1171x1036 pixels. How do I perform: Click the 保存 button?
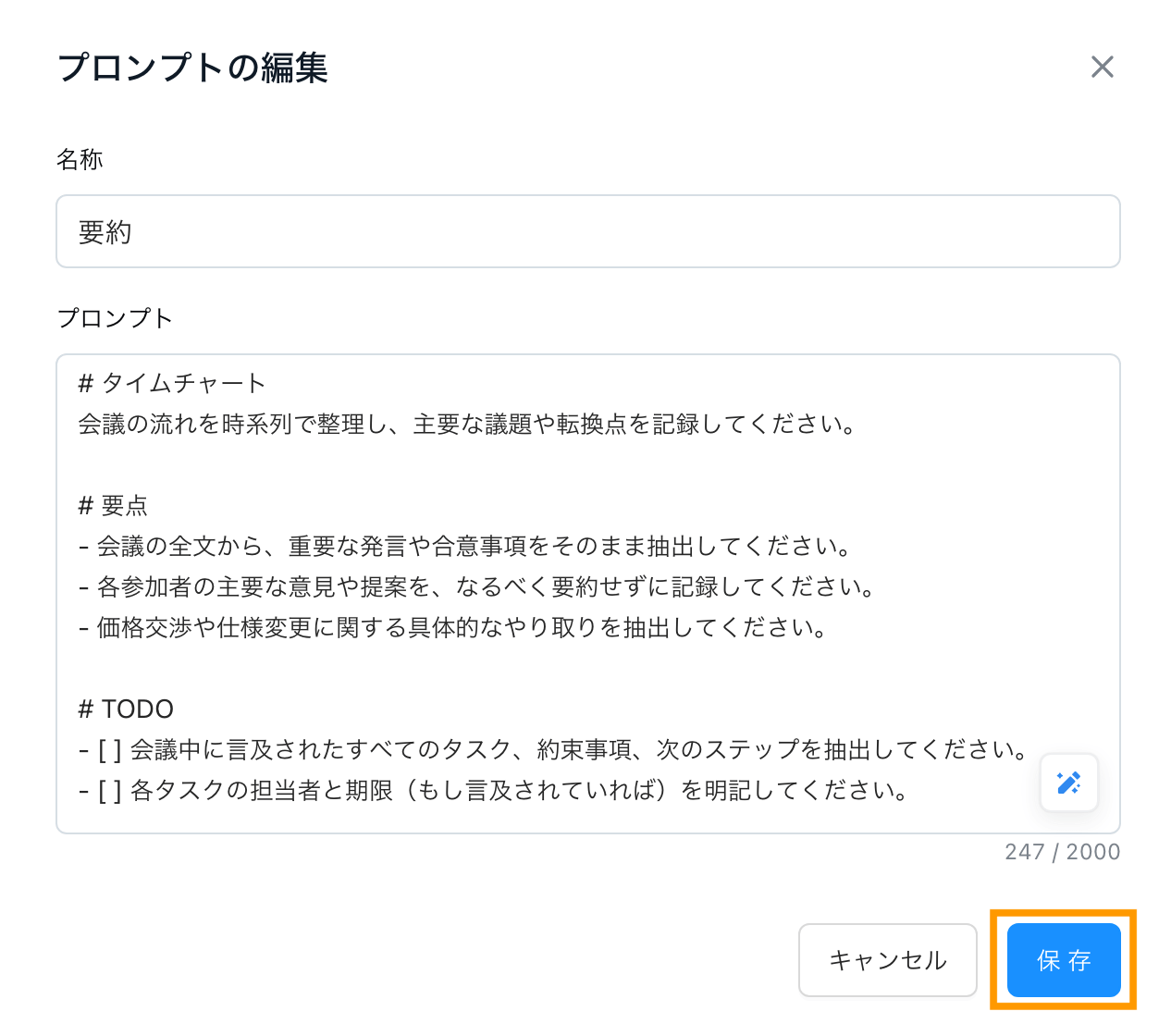coord(1064,960)
